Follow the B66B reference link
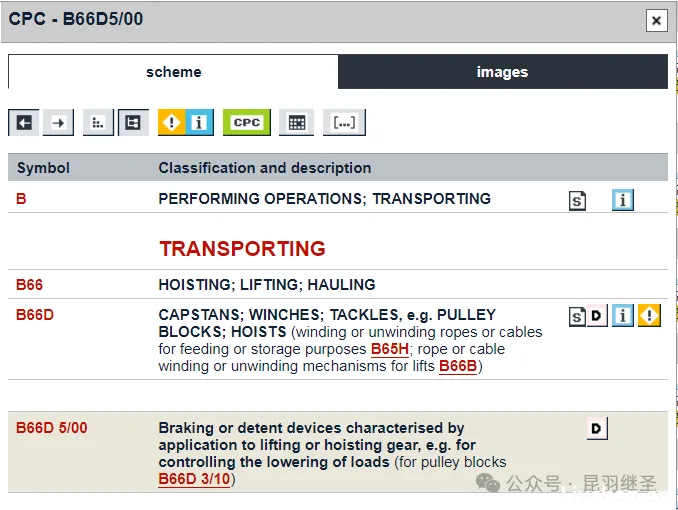 [x=458, y=366]
